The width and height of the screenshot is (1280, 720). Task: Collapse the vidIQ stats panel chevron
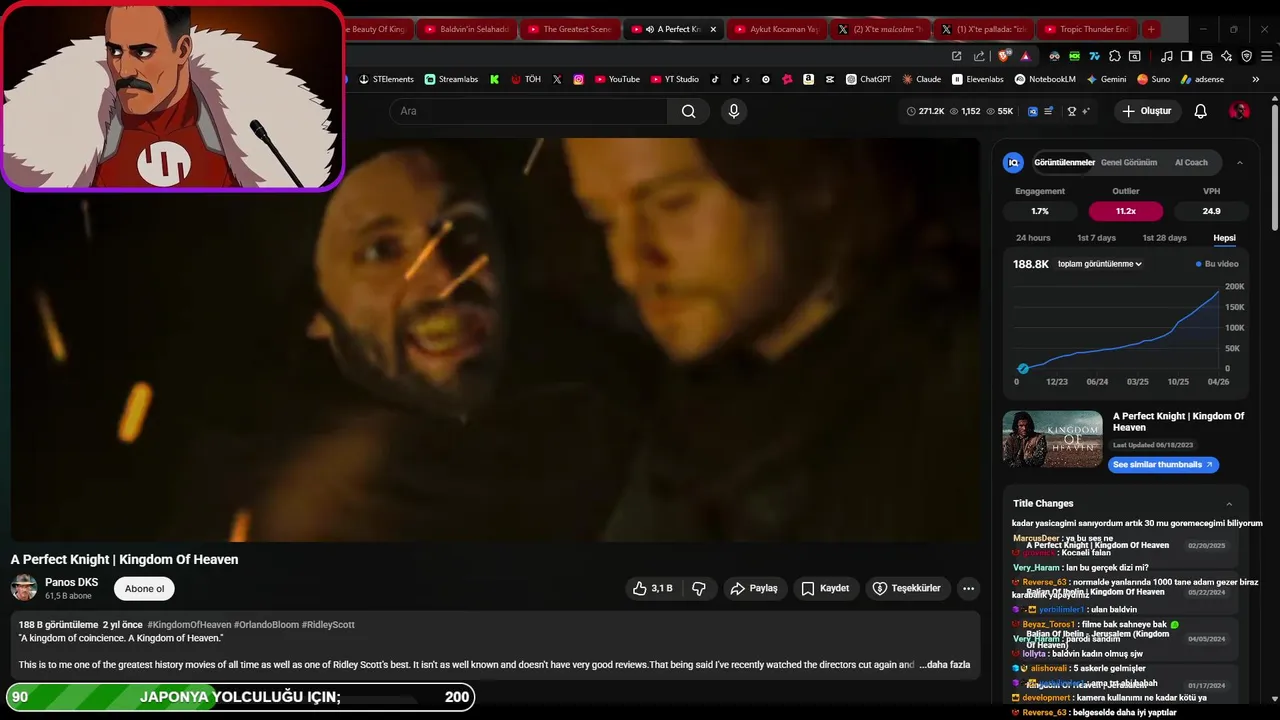tap(1240, 162)
